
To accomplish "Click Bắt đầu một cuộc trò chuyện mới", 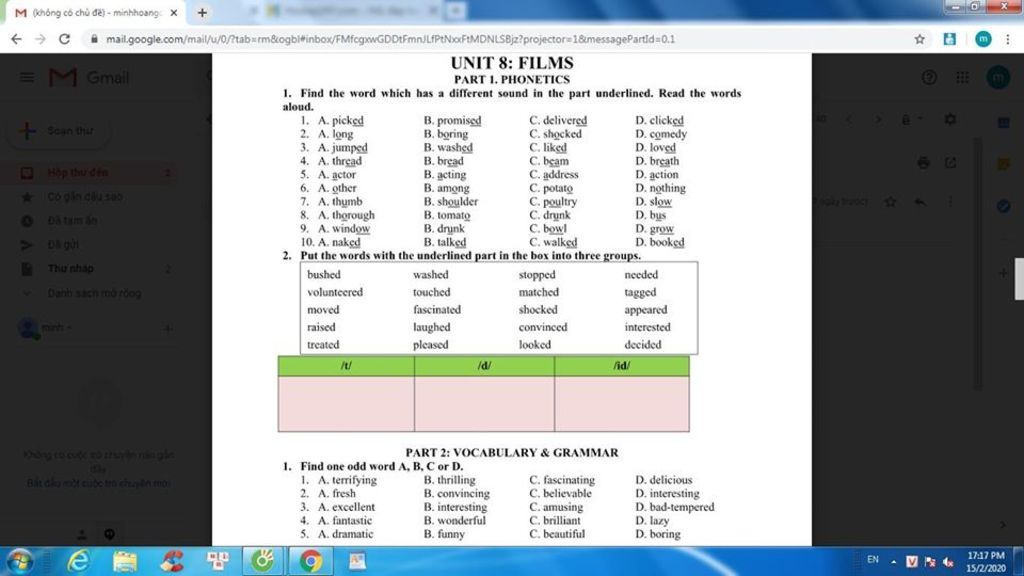I will click(x=99, y=483).
